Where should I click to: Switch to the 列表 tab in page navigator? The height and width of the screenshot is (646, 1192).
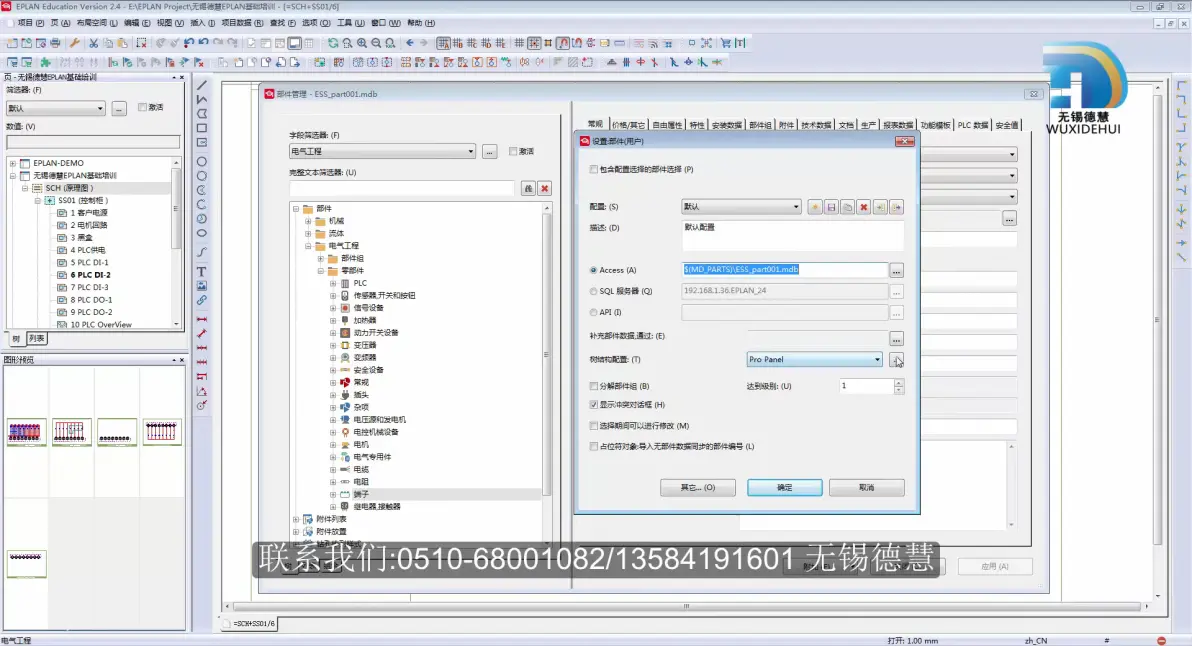[x=36, y=339]
